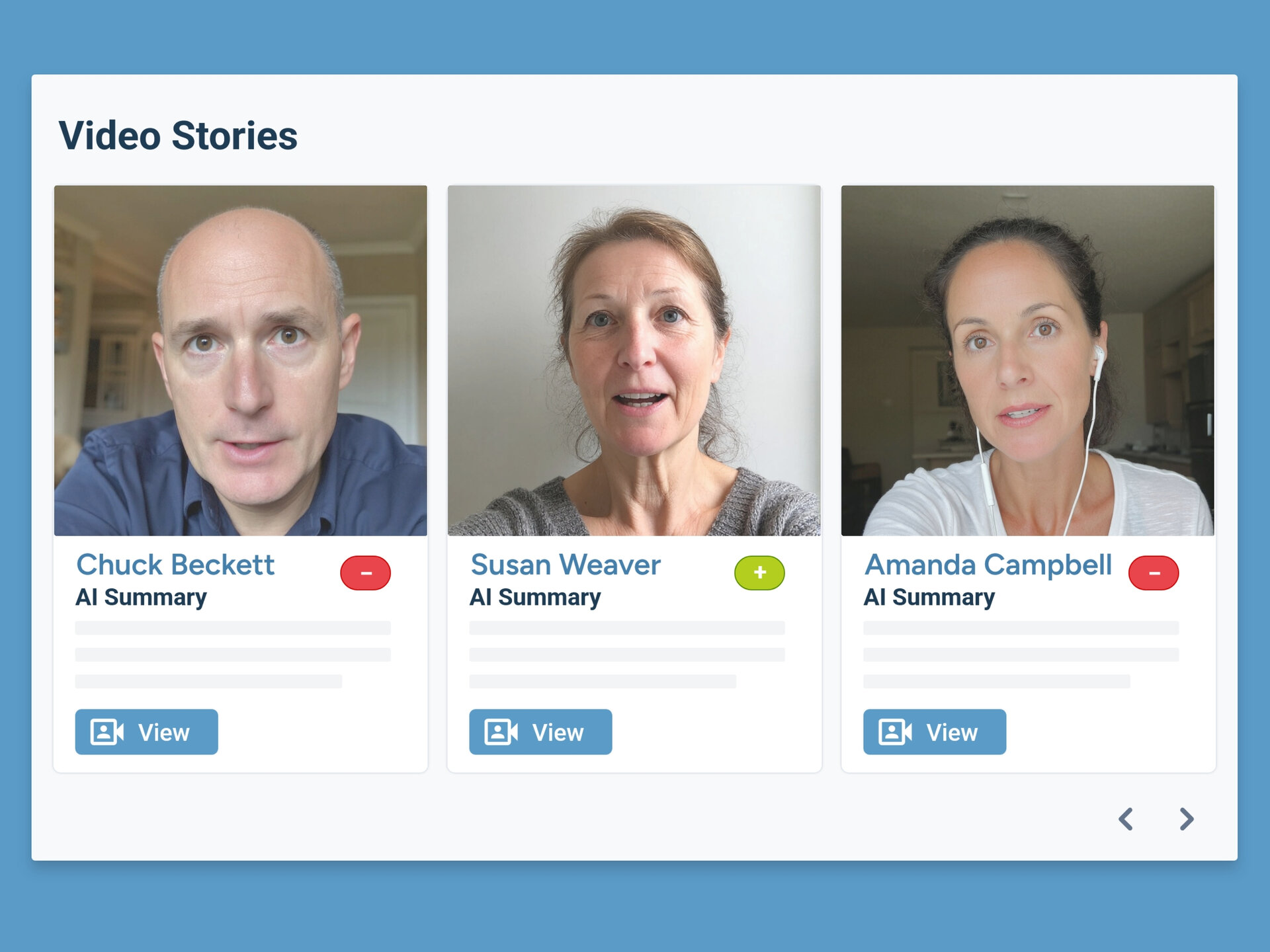Toggle the positive sentiment badge on Susan Weaver's card
The width and height of the screenshot is (1270, 952).
tap(759, 573)
